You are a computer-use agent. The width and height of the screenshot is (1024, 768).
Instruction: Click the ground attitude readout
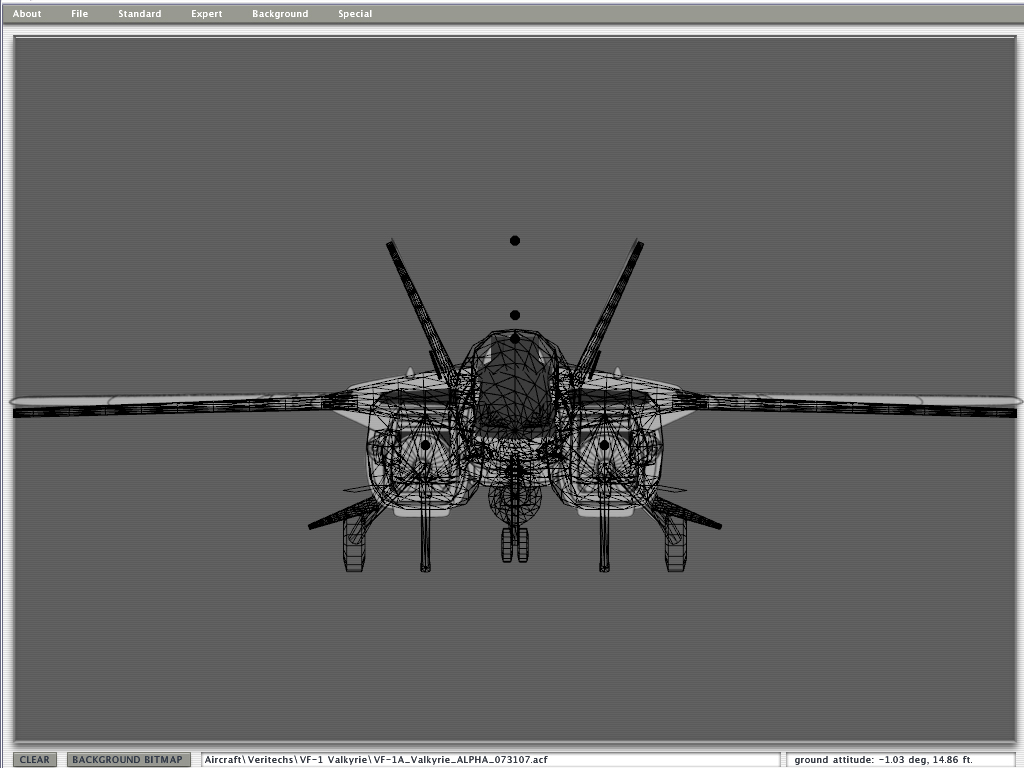[x=903, y=760]
